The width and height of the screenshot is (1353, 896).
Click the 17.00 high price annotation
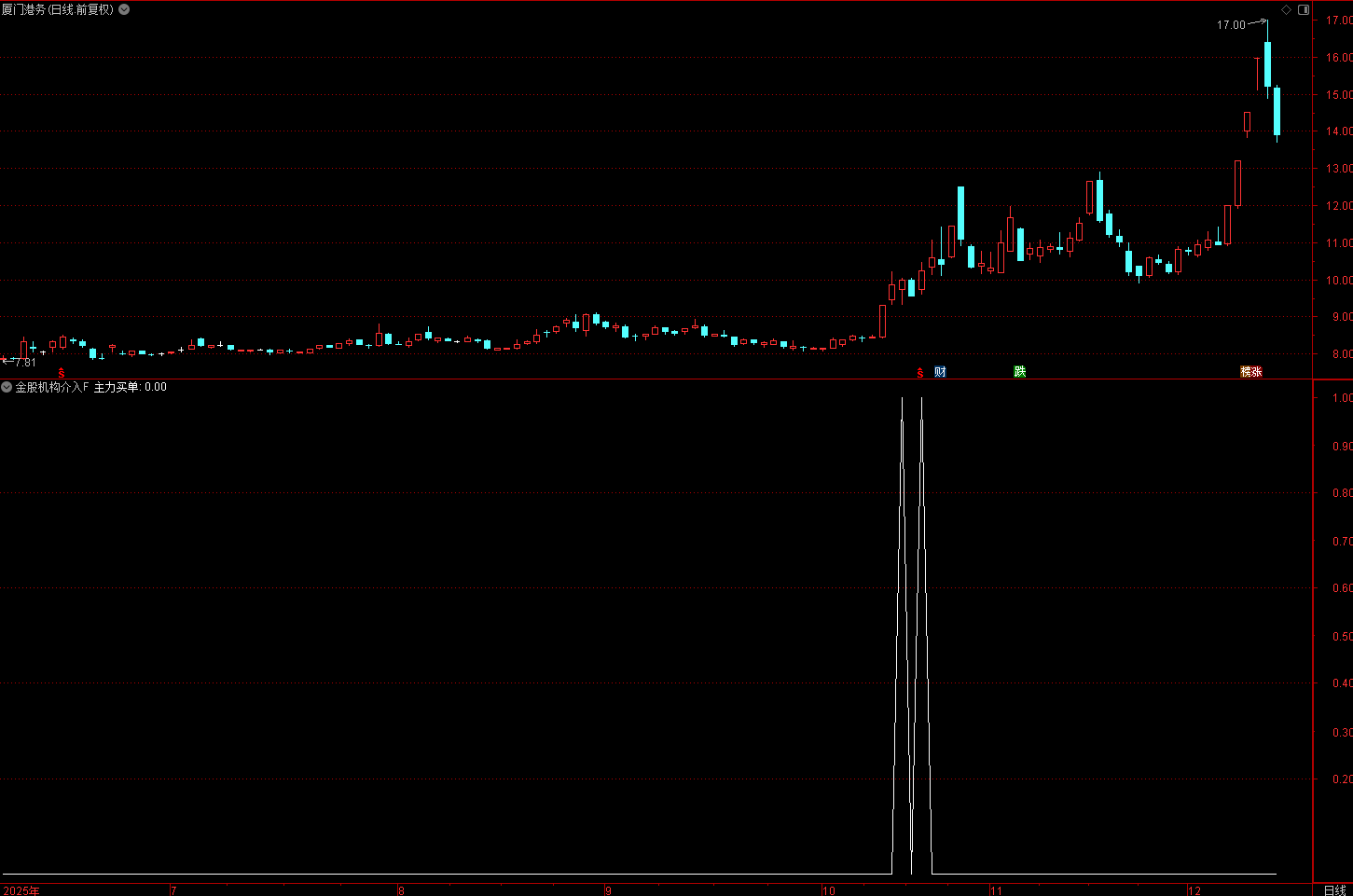pyautogui.click(x=1231, y=25)
